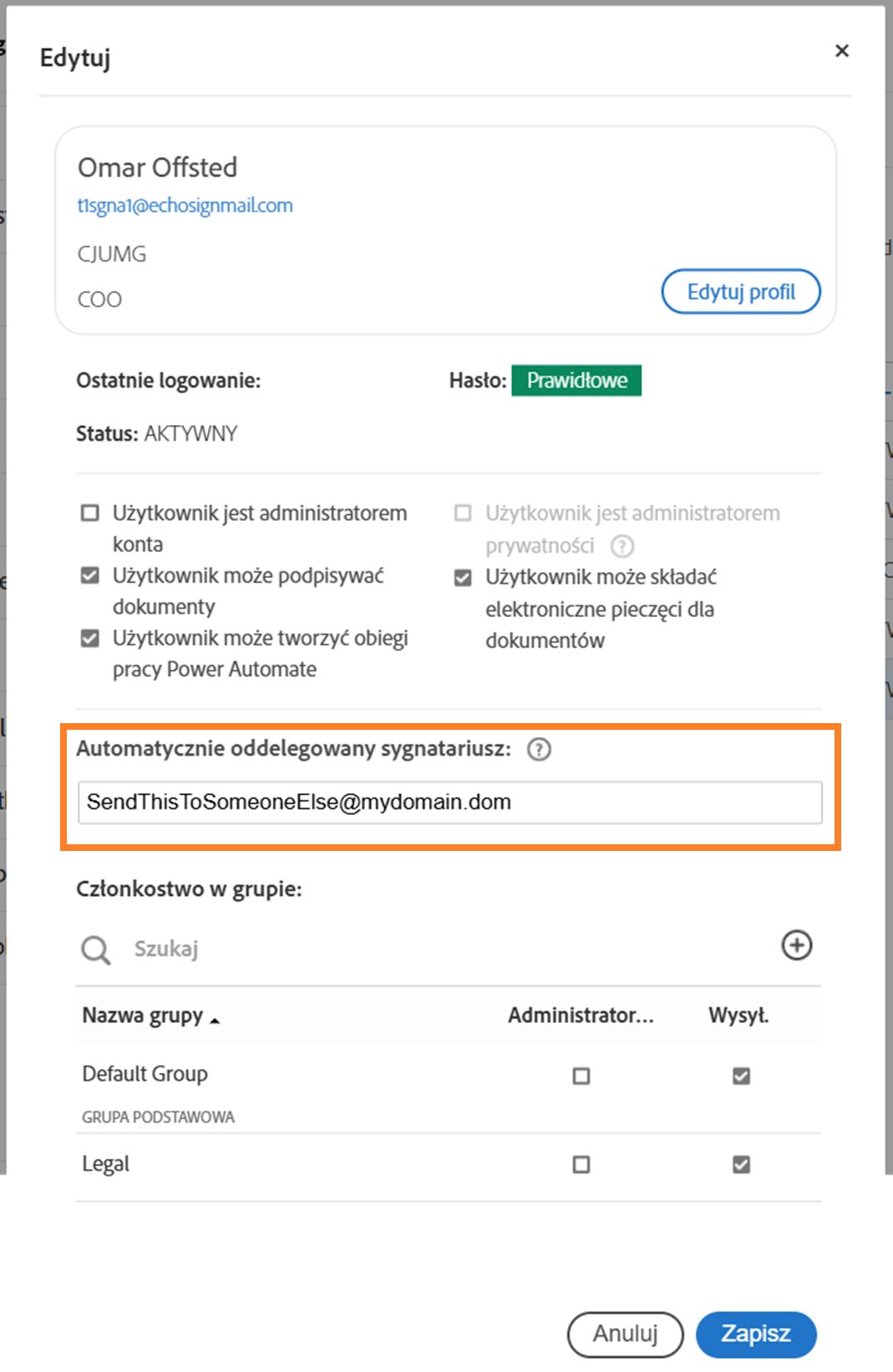
Task: Enable Administrator checkbox for Default Group
Action: 581,1076
